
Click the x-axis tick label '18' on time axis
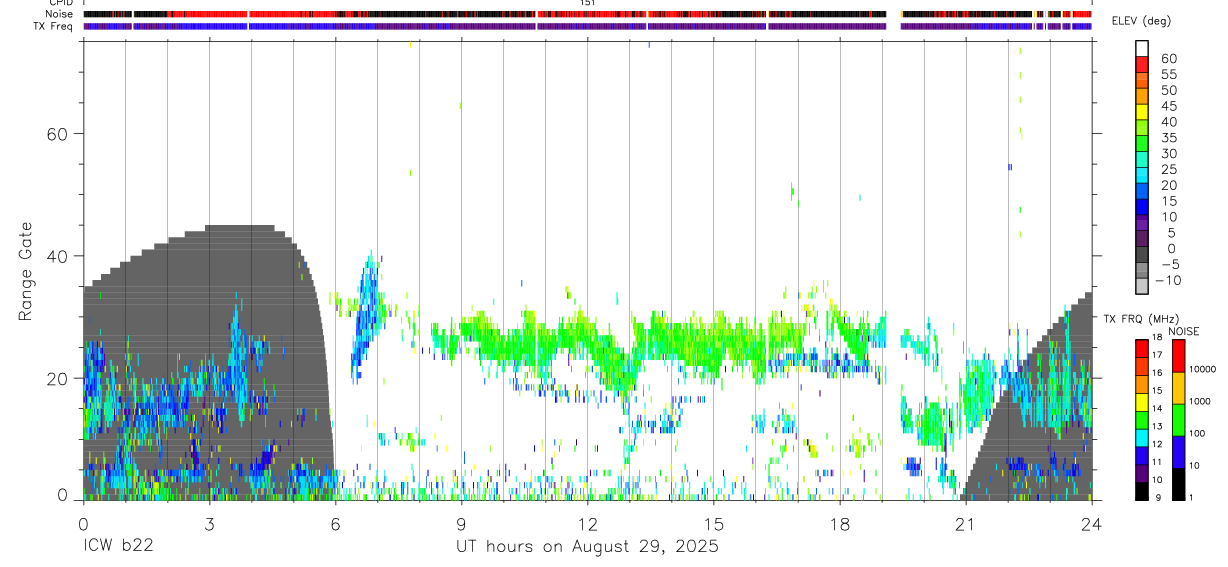point(839,523)
